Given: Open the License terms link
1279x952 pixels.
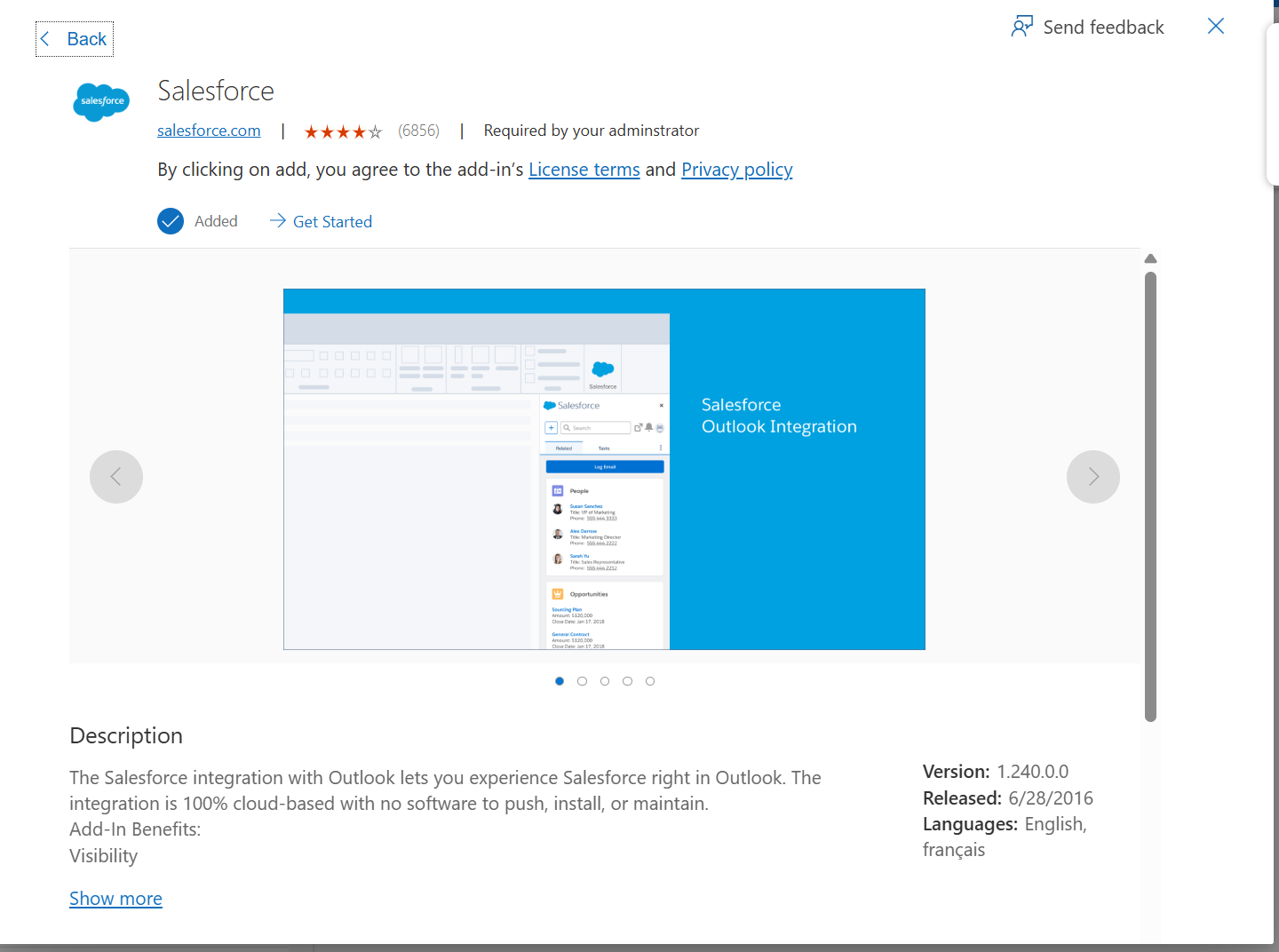Looking at the screenshot, I should coord(584,170).
